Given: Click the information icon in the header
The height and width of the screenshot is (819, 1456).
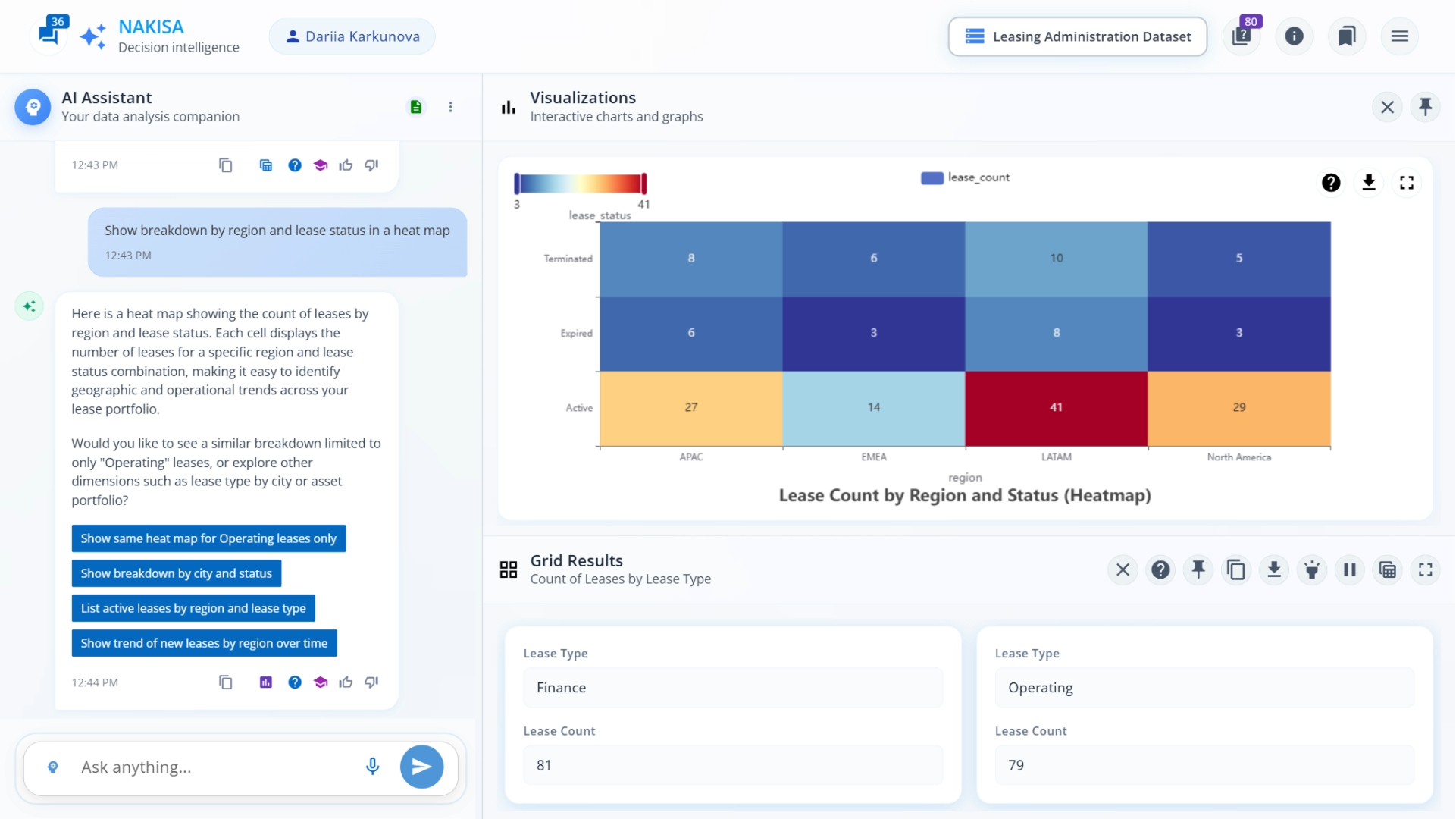Looking at the screenshot, I should (1294, 36).
